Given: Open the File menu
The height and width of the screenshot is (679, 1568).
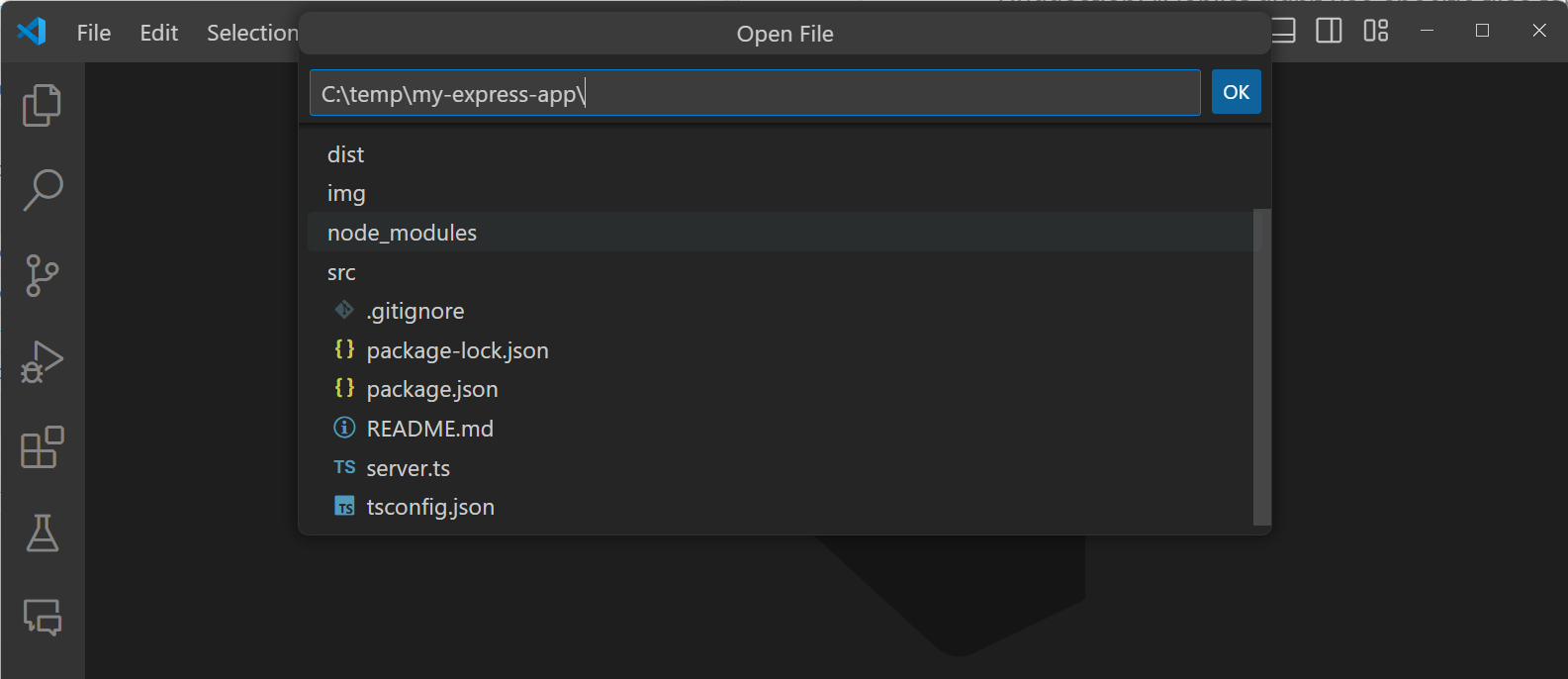Looking at the screenshot, I should point(94,33).
